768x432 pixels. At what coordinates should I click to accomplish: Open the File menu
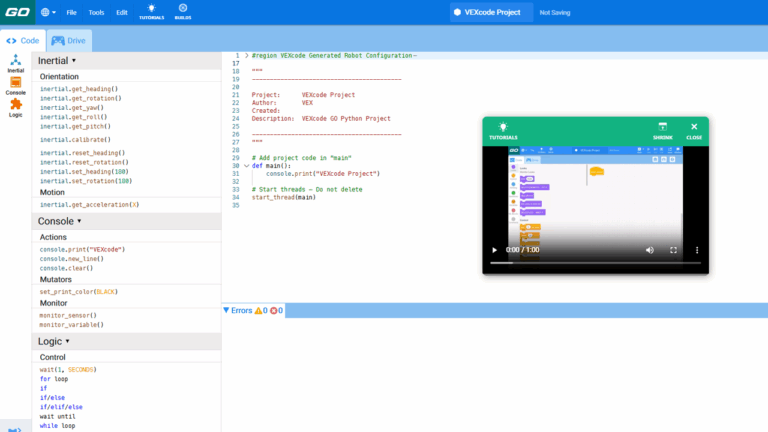[72, 13]
